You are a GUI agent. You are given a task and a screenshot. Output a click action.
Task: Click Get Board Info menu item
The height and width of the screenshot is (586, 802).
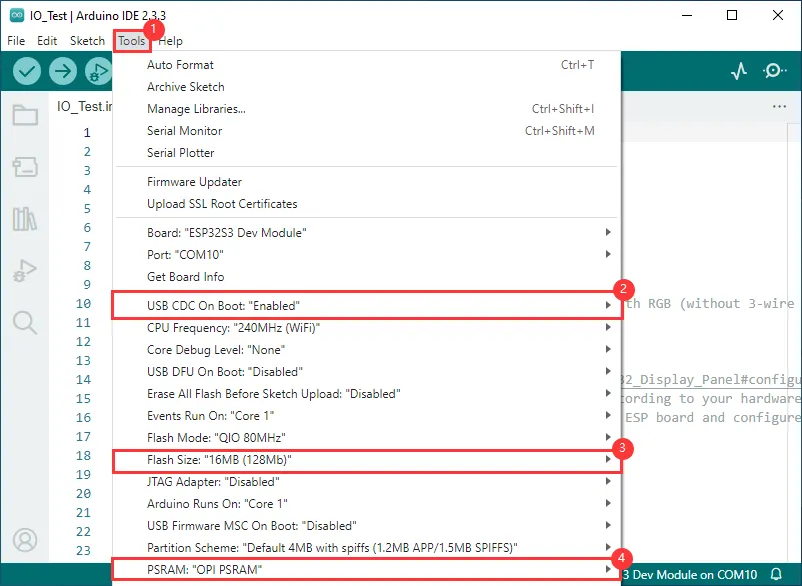click(x=186, y=277)
